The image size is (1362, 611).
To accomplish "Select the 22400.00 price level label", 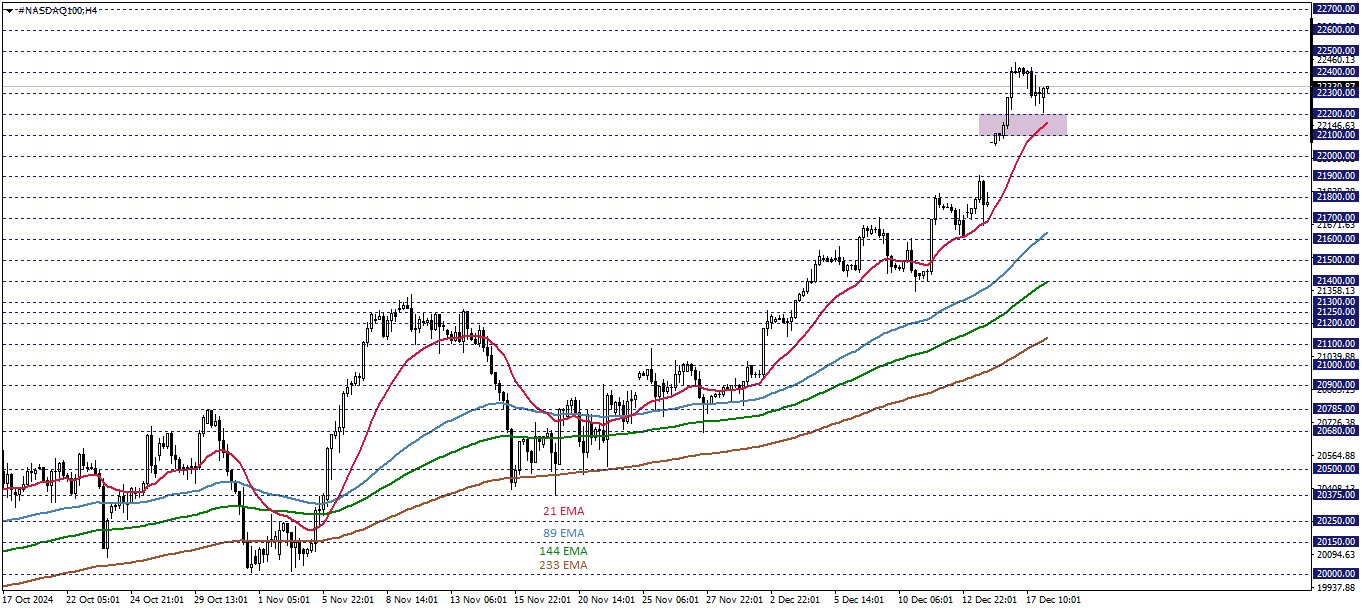I will coord(1336,72).
